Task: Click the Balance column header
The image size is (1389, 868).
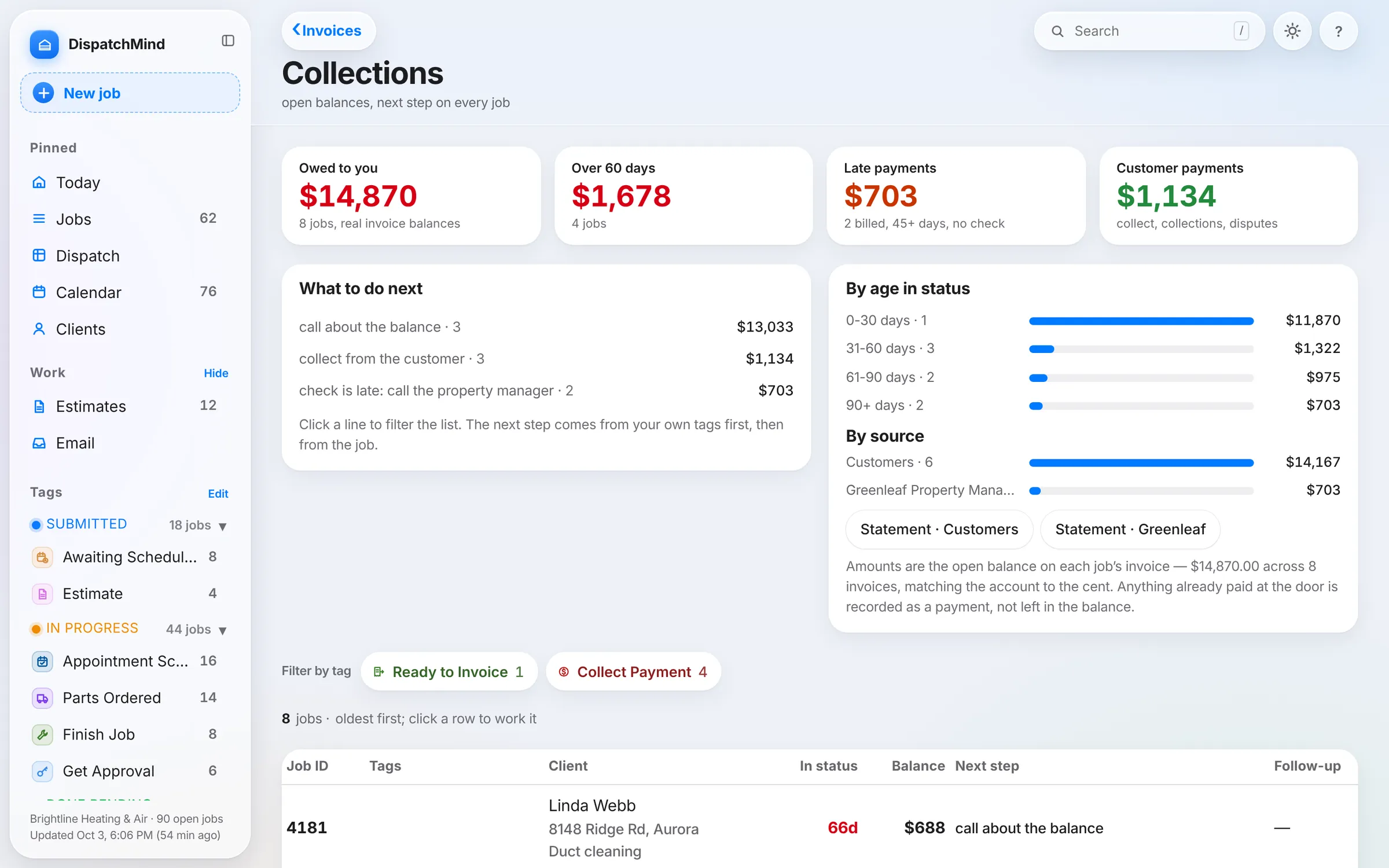Action: pyautogui.click(x=918, y=766)
